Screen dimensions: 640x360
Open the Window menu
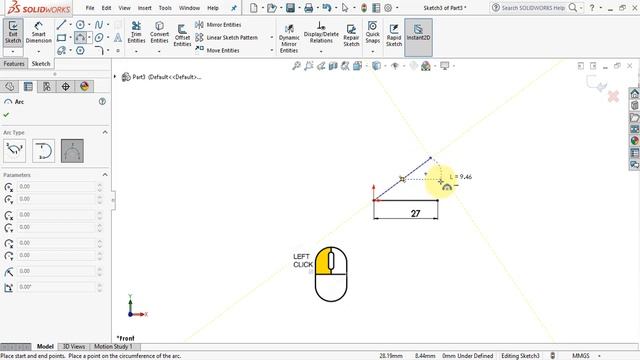189,8
